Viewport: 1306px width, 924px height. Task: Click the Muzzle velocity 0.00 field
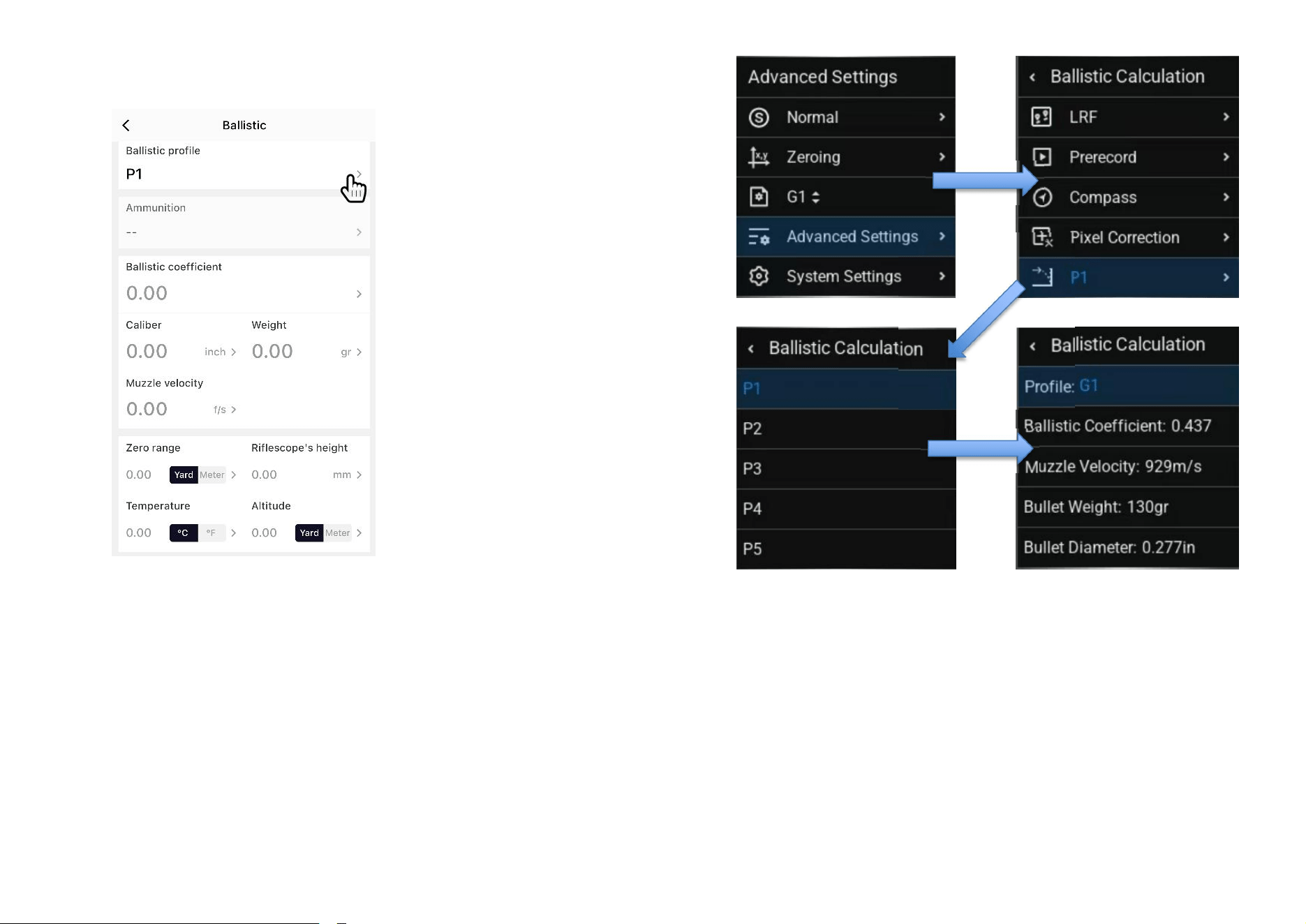[x=147, y=409]
